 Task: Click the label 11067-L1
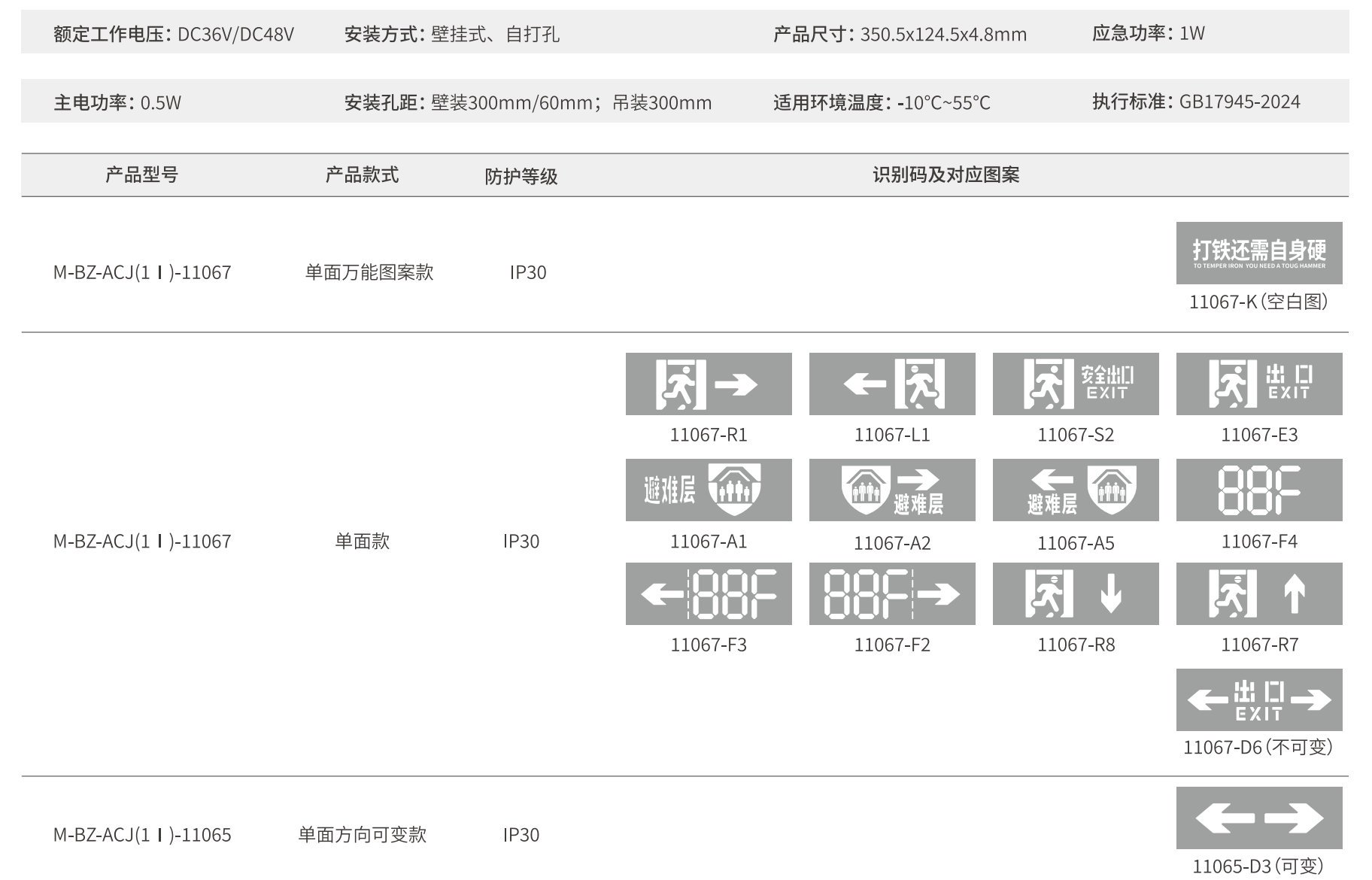tap(892, 435)
